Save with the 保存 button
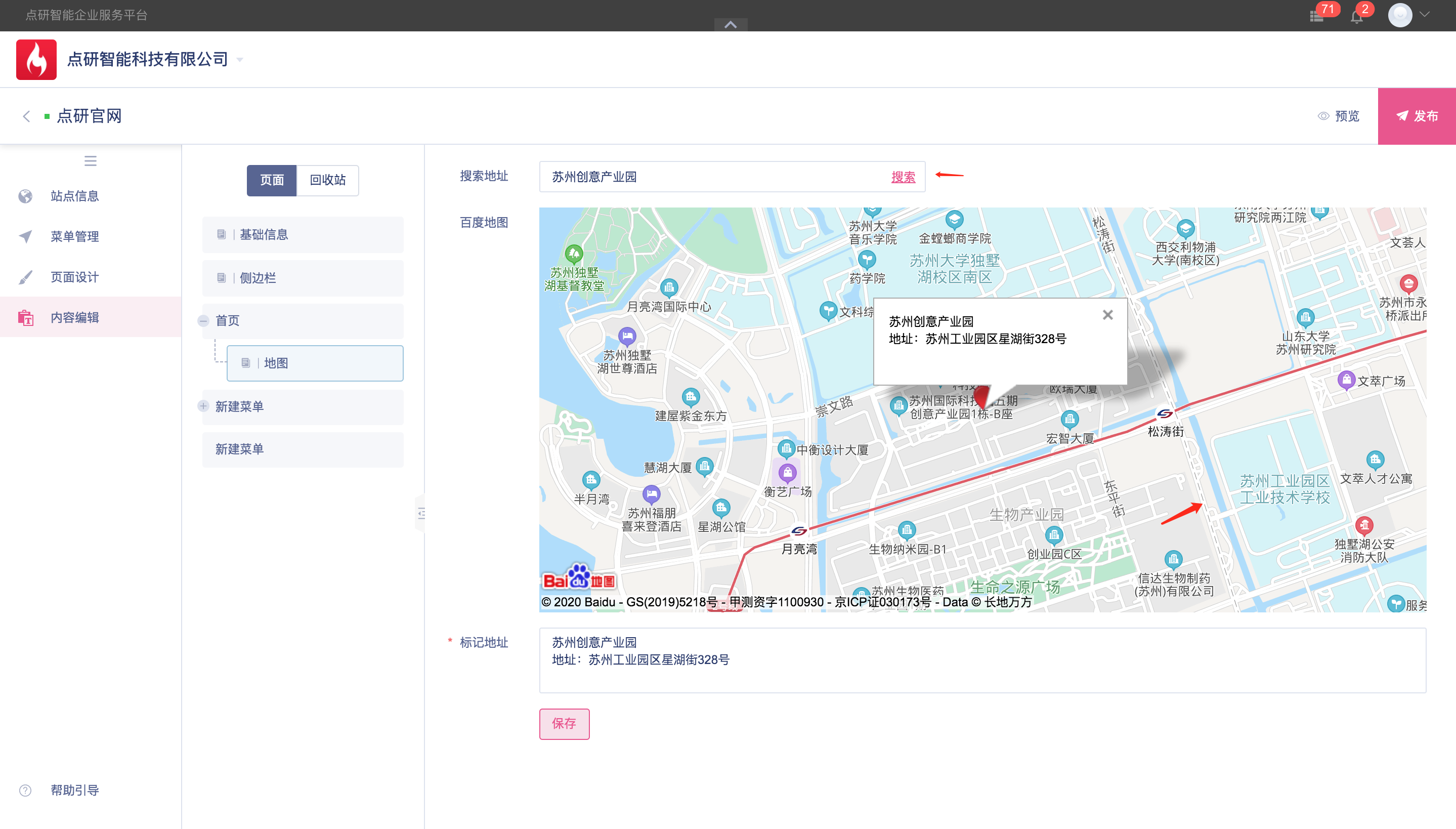This screenshot has height=829, width=1456. pos(564,724)
